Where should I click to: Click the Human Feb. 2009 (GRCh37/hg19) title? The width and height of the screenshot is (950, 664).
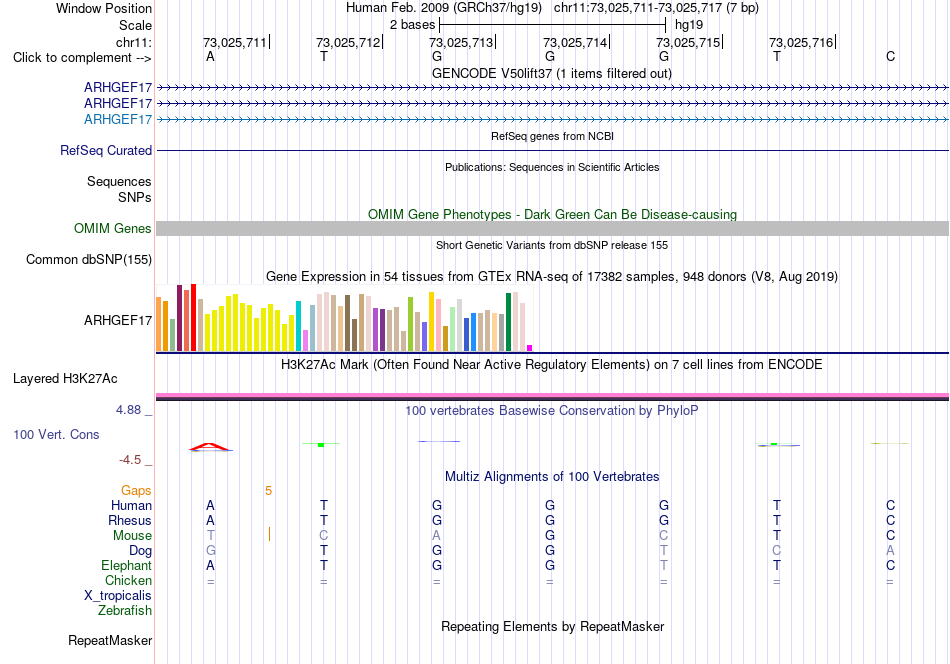[445, 8]
